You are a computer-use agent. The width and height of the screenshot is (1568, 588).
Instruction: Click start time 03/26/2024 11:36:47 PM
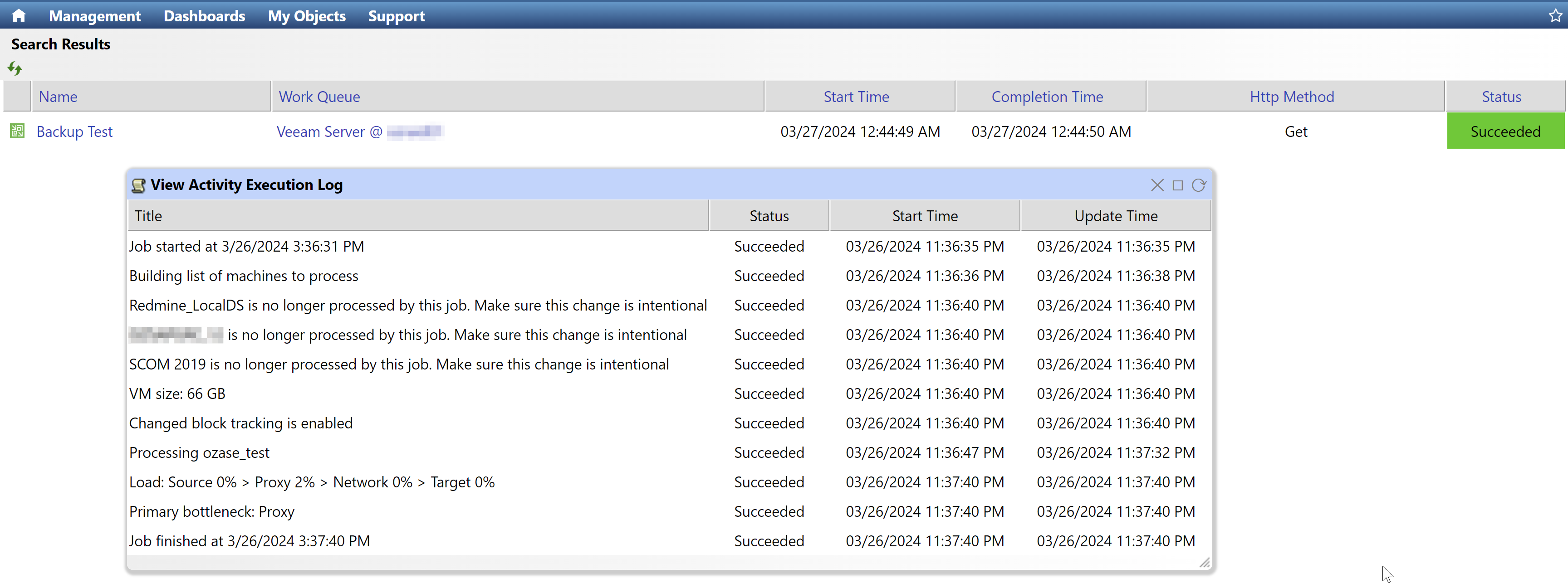click(x=925, y=452)
